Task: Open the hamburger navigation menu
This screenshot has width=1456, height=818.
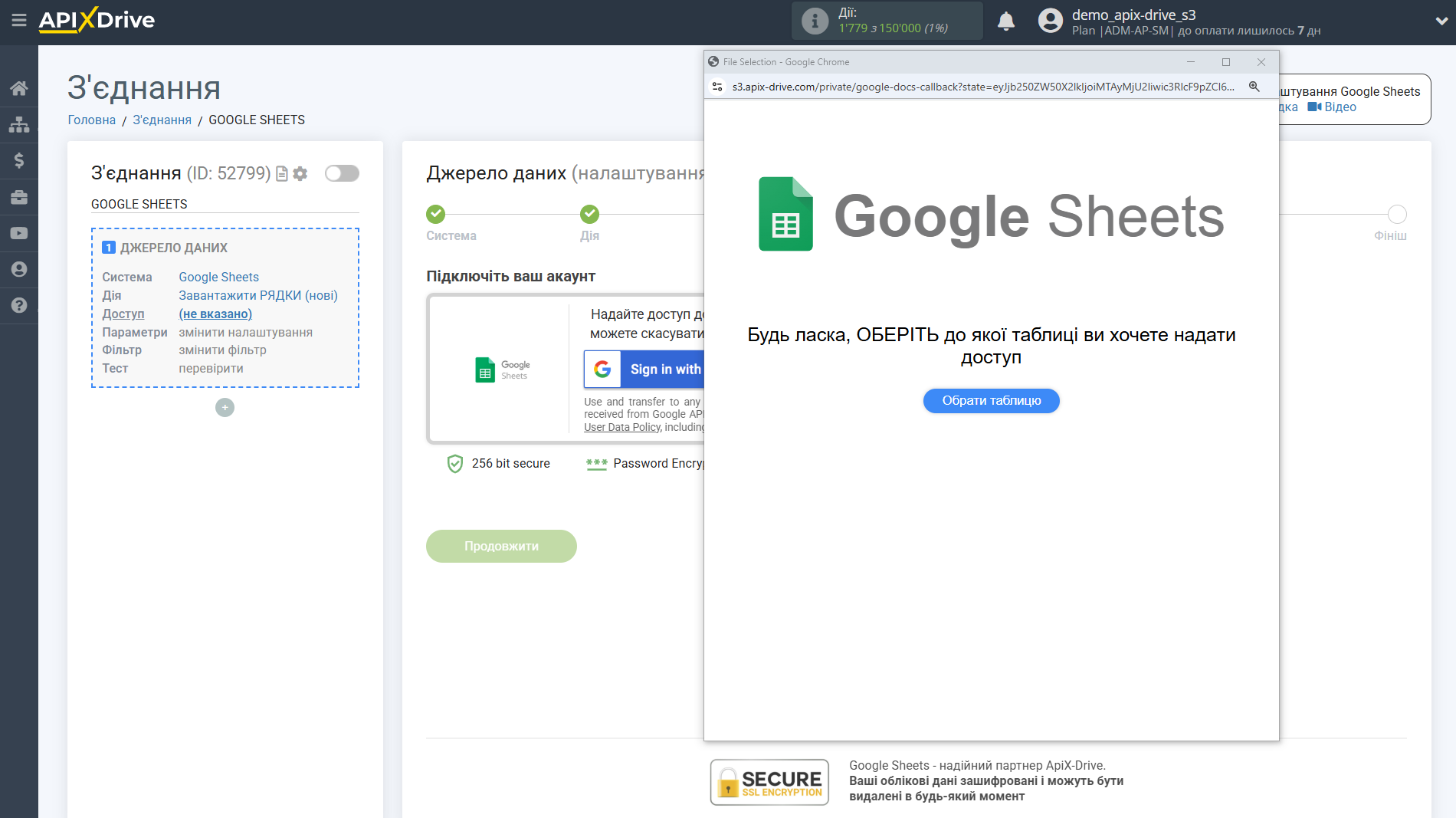Action: click(x=19, y=21)
